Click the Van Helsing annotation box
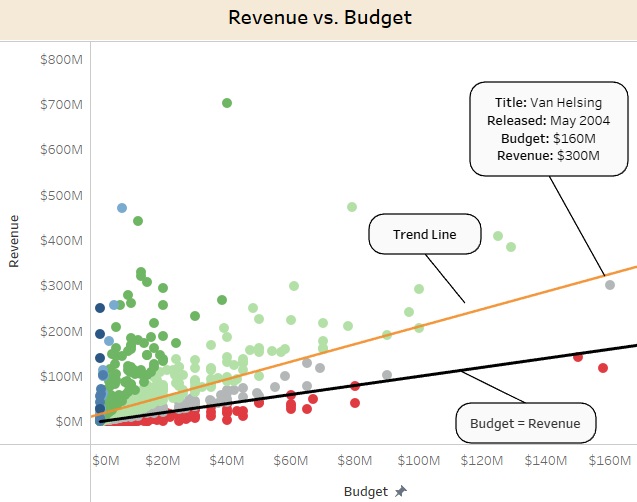 click(x=547, y=129)
